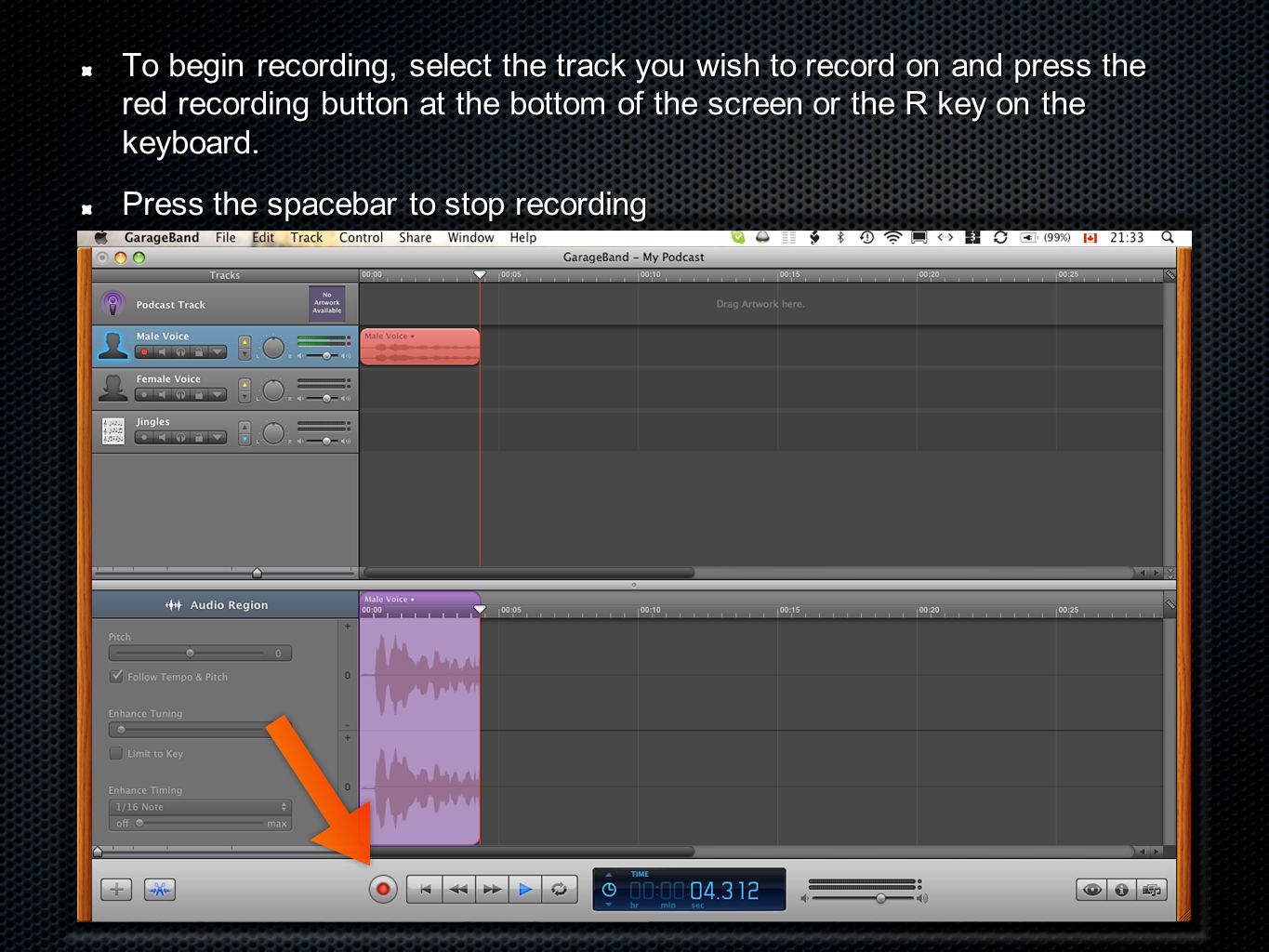Click the master volume slider in transport bar
This screenshot has width=1269, height=952.
864,898
